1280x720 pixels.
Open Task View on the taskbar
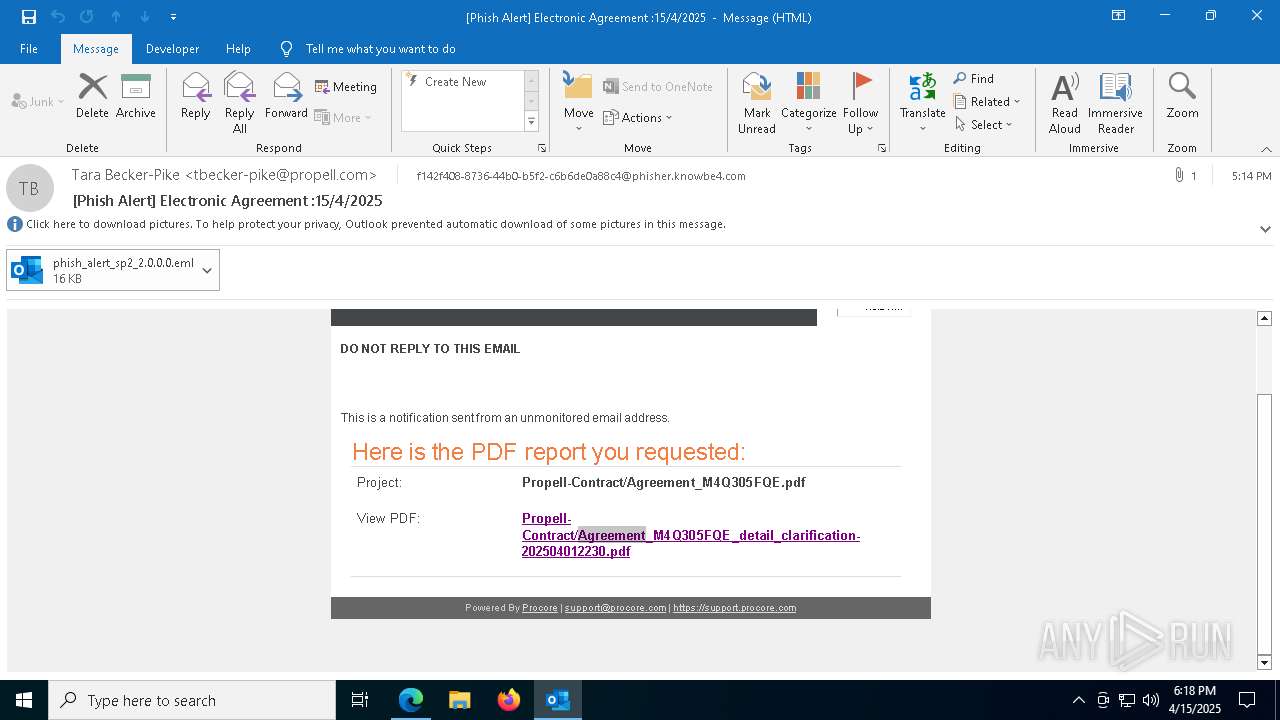pos(360,700)
